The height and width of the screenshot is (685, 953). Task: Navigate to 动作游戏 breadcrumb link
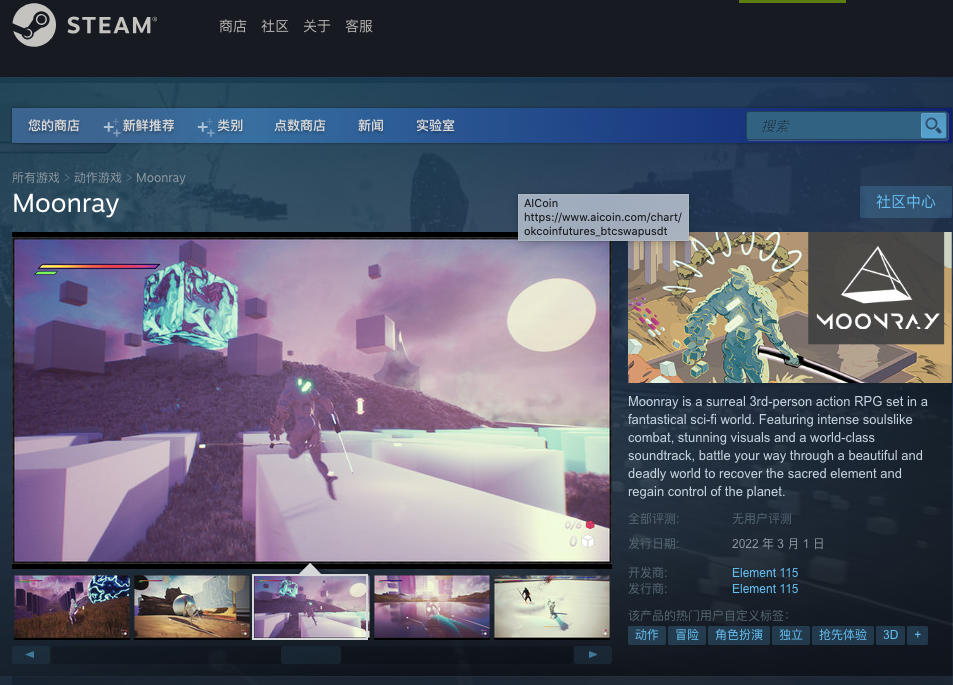click(x=98, y=178)
